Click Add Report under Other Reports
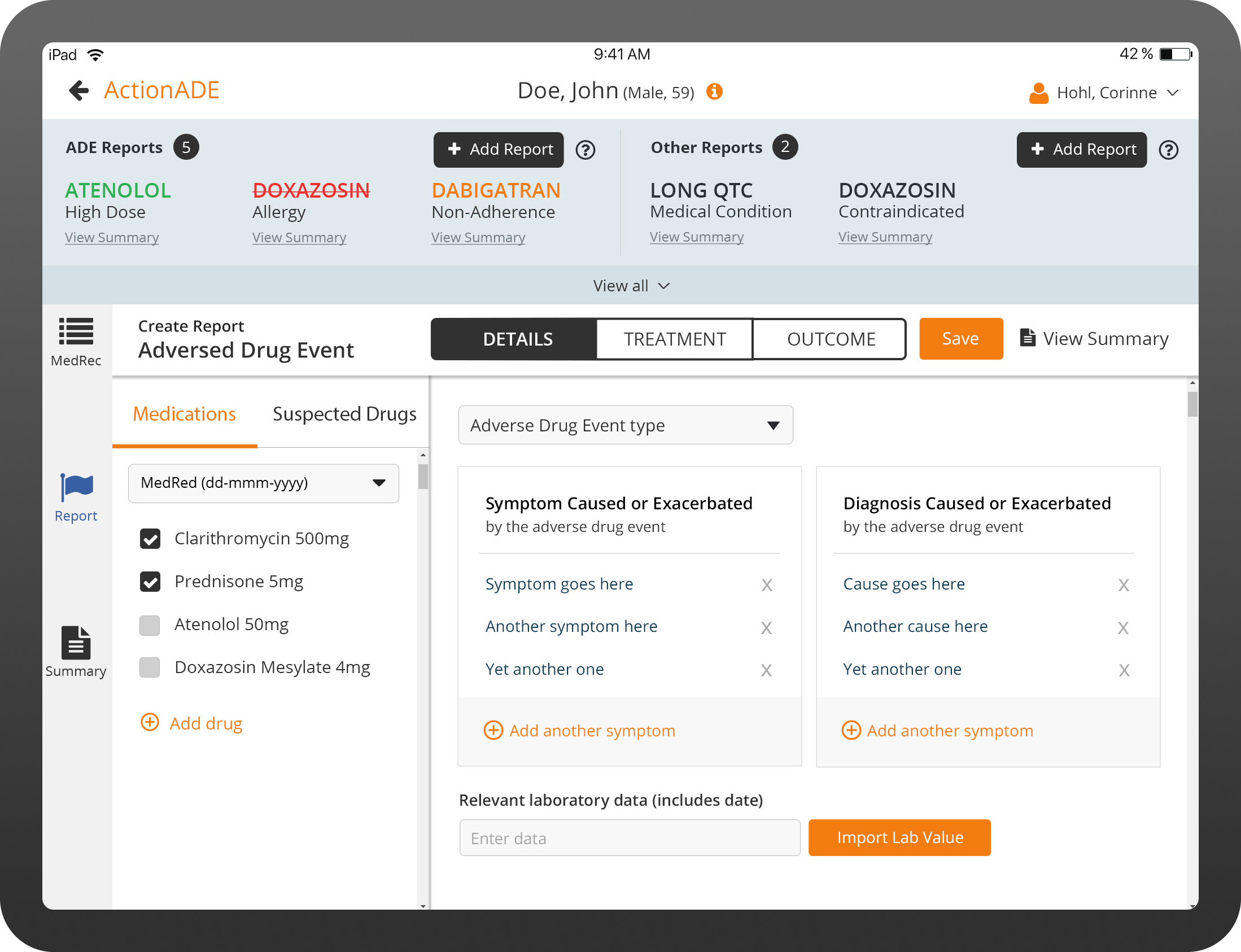This screenshot has height=952, width=1241. point(1082,150)
